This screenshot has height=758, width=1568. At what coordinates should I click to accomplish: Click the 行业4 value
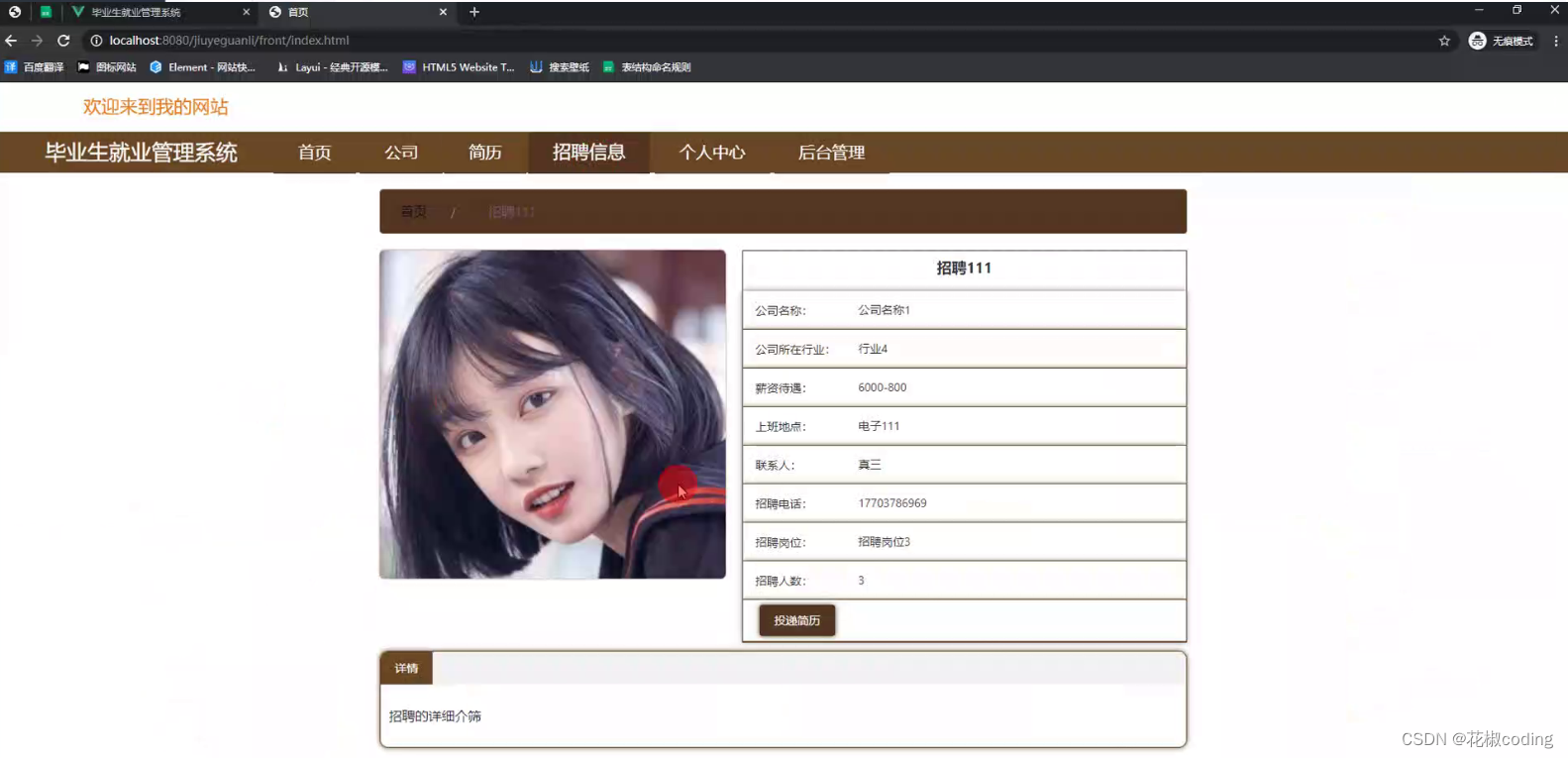click(x=873, y=349)
